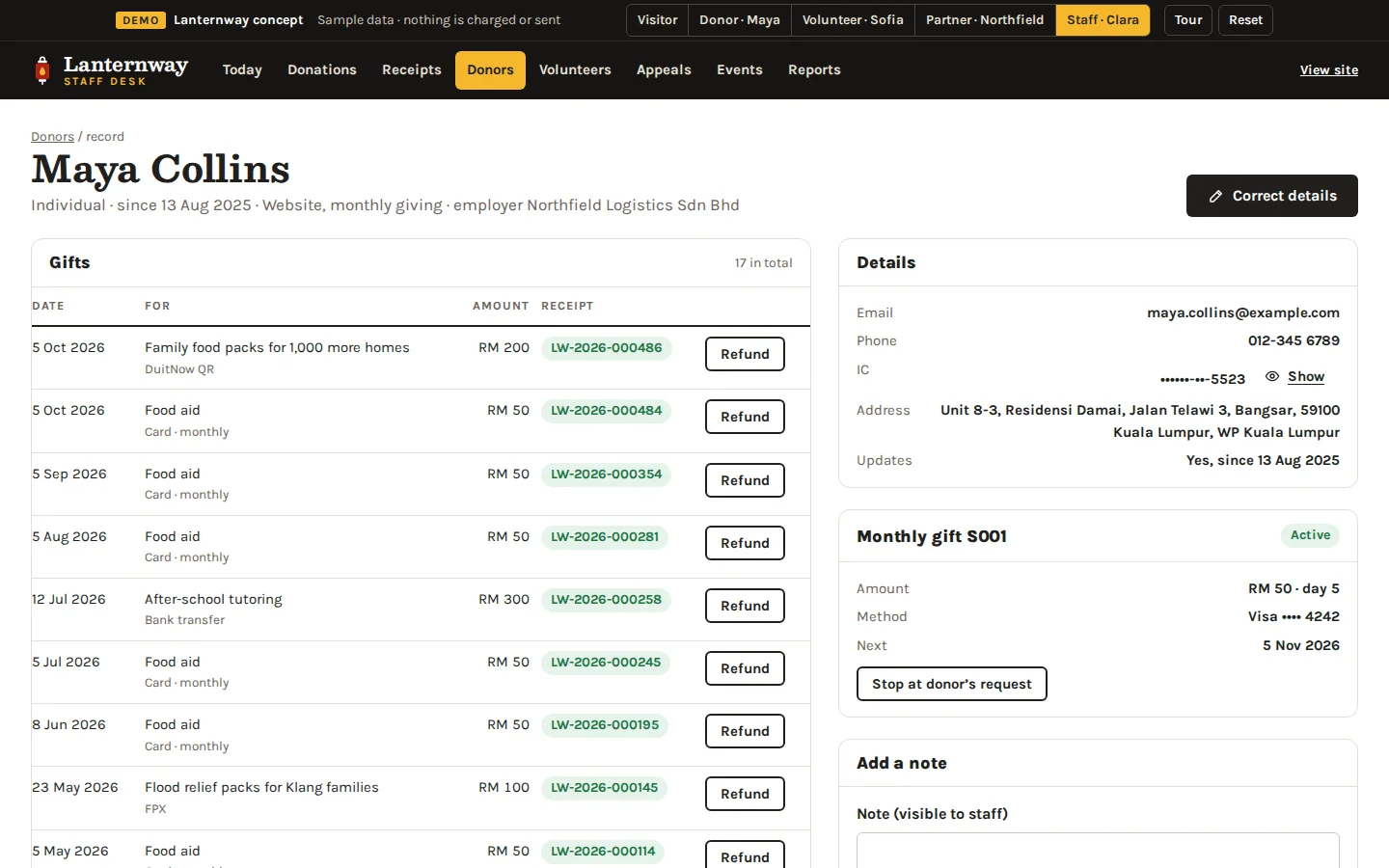1389x868 pixels.
Task: Show the masked IC number
Action: tap(1306, 376)
